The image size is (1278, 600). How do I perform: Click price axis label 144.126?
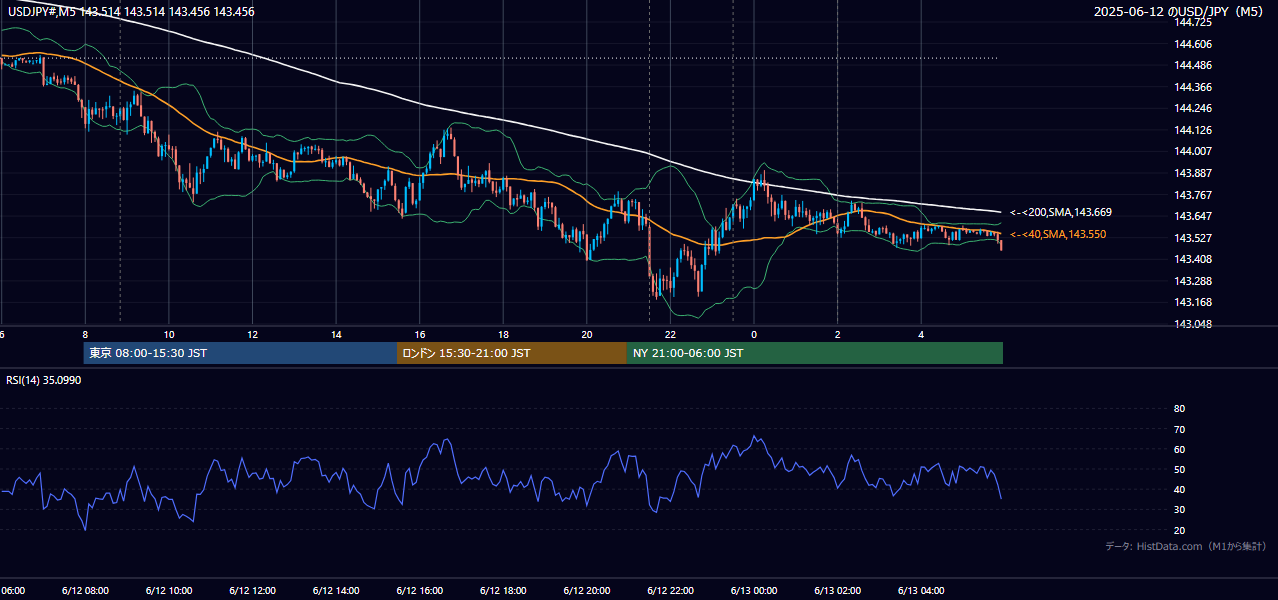pos(1194,130)
